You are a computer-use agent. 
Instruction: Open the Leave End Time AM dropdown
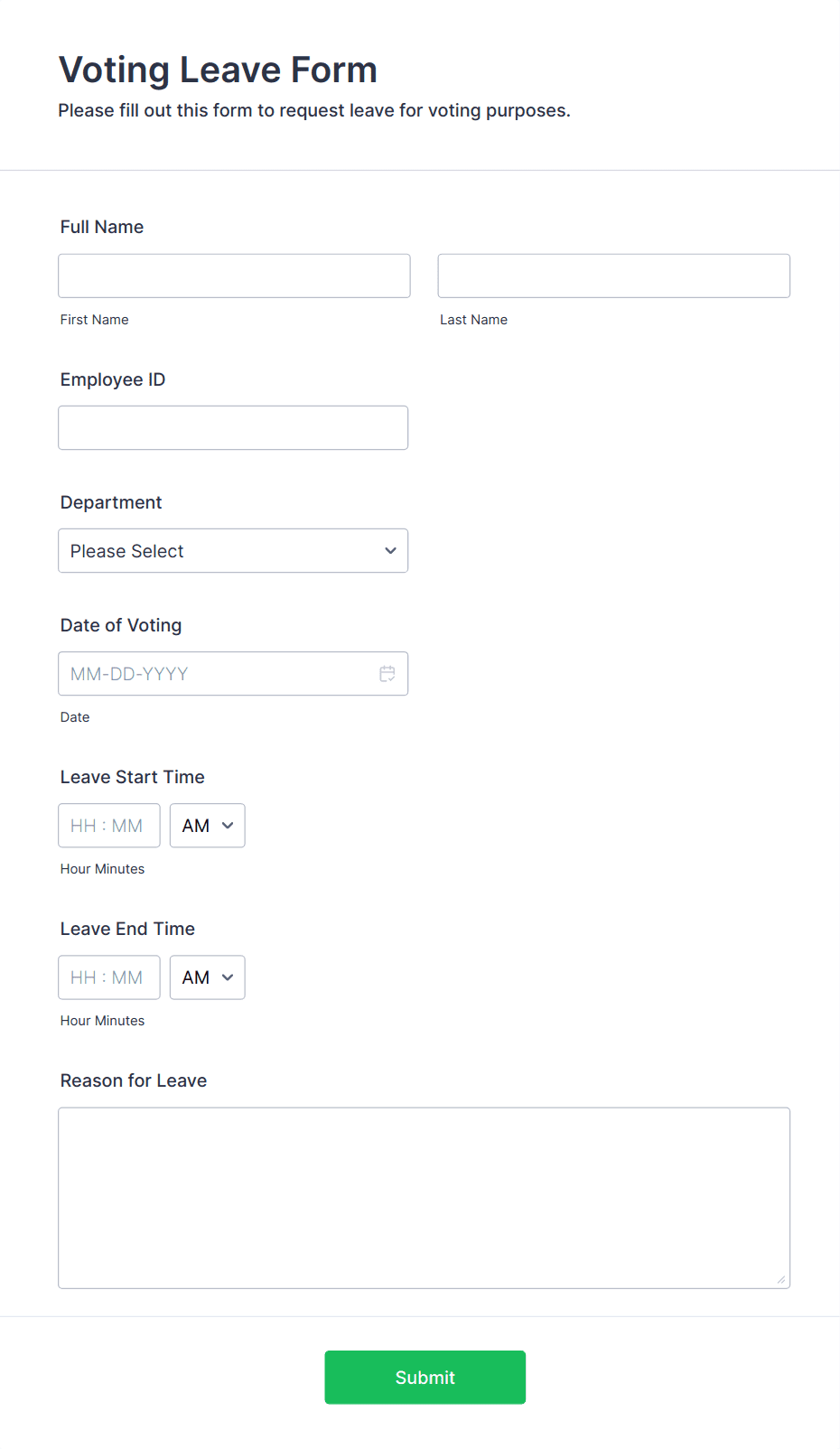(207, 977)
